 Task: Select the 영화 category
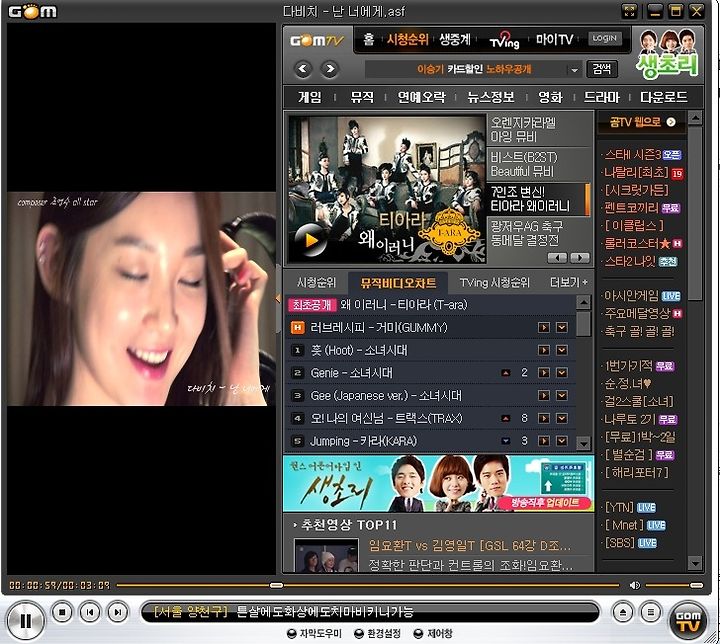coord(550,97)
